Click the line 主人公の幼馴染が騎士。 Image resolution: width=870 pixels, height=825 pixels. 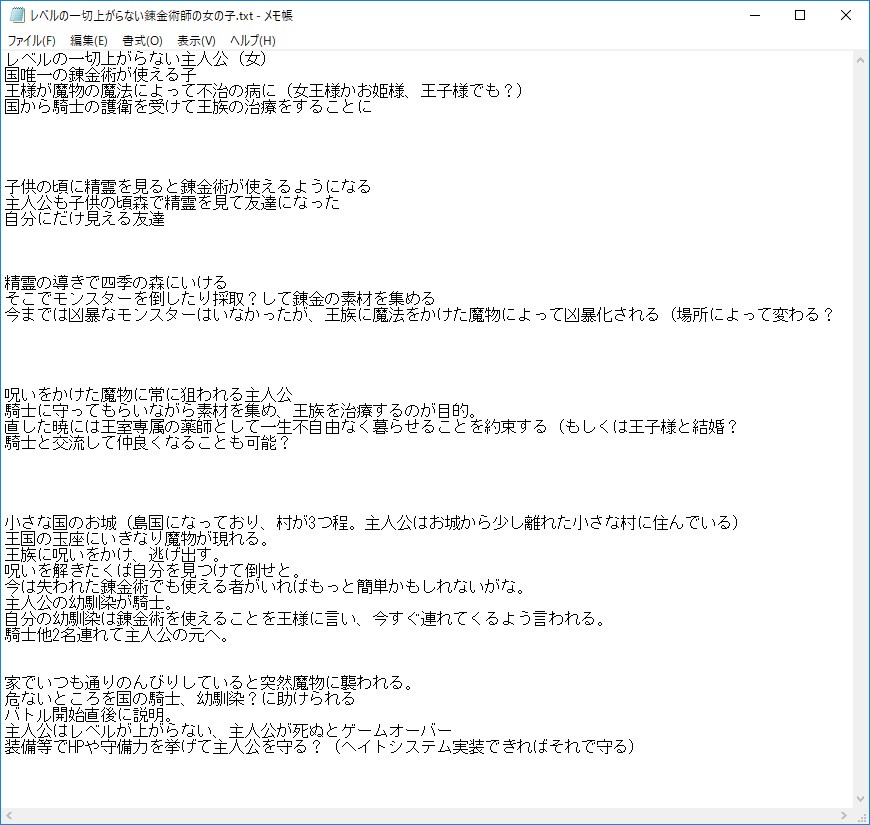click(90, 603)
